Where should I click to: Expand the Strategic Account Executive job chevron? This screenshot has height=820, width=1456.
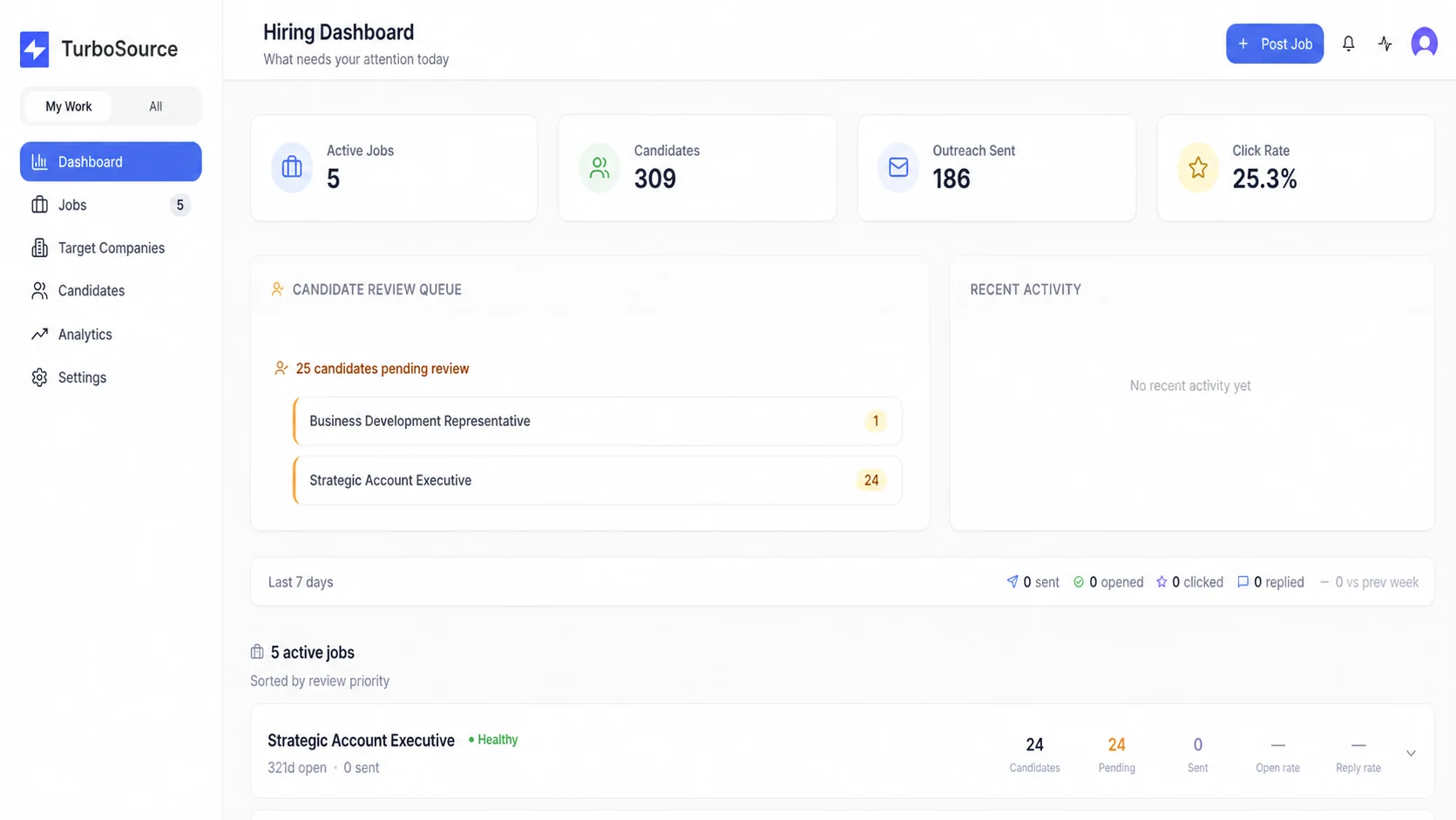coord(1411,753)
